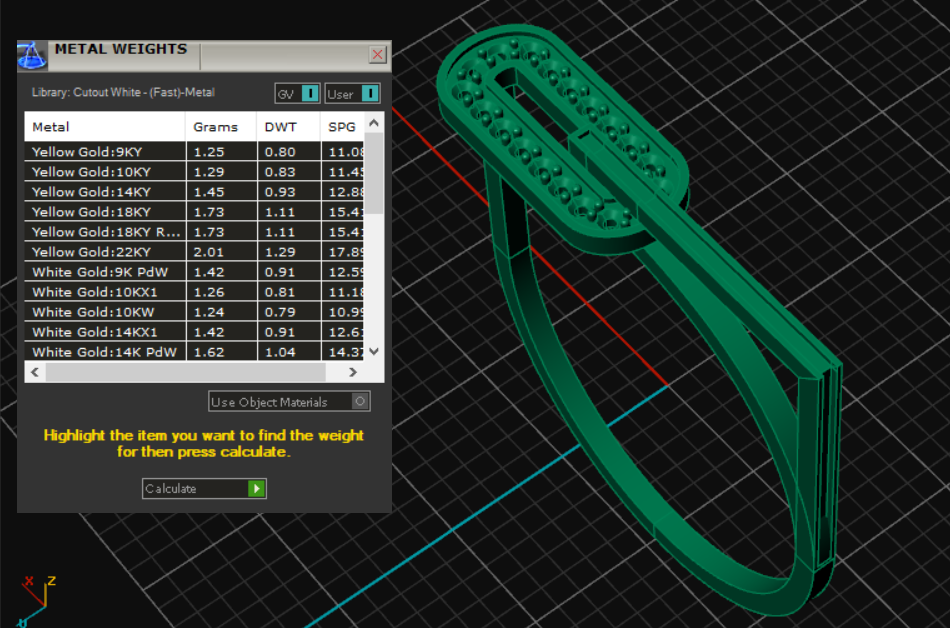Select the Yellow Gold:18KY R... row
The width and height of the screenshot is (950, 628).
point(194,232)
